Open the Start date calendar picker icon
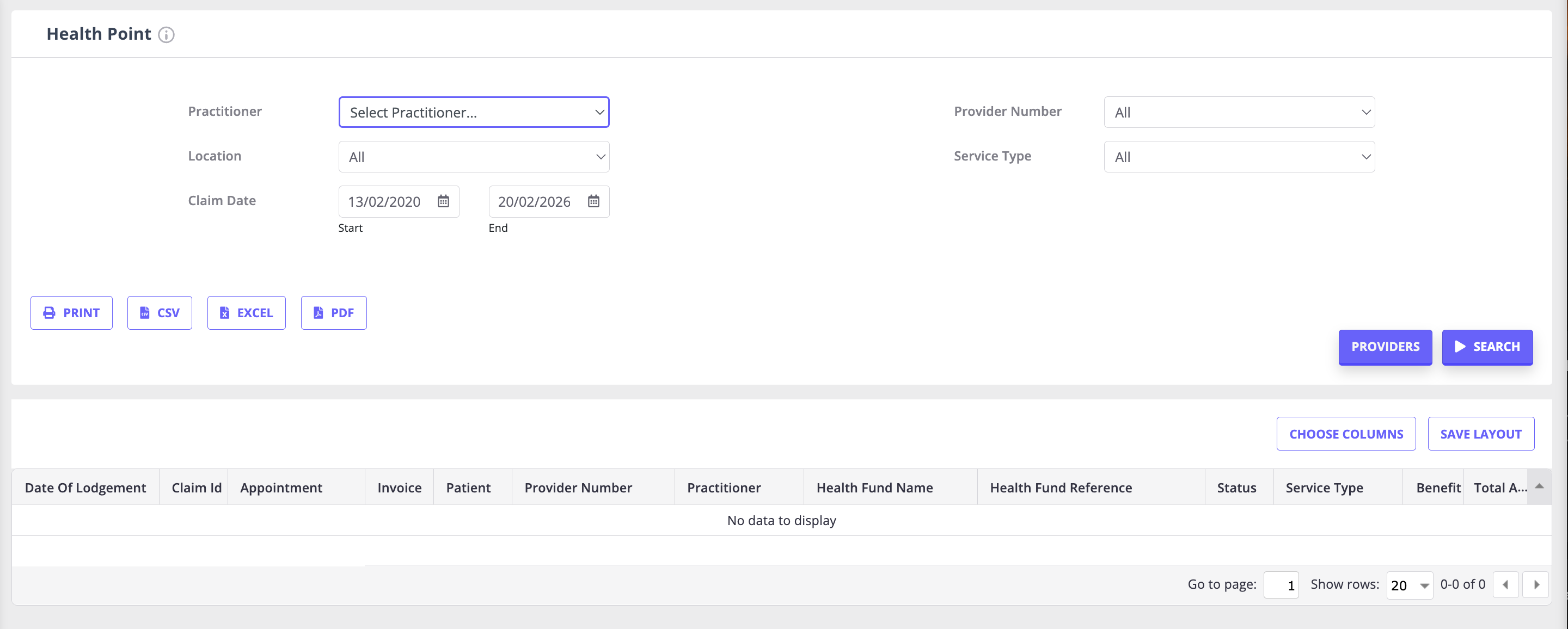Viewport: 1568px width, 629px height. (443, 201)
